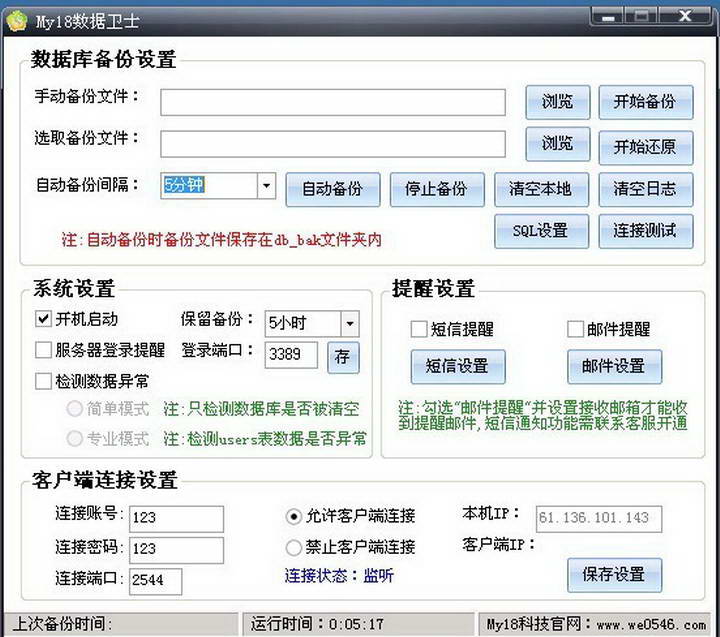The height and width of the screenshot is (637, 720).
Task: Open SQL设置
Action: pos(541,231)
